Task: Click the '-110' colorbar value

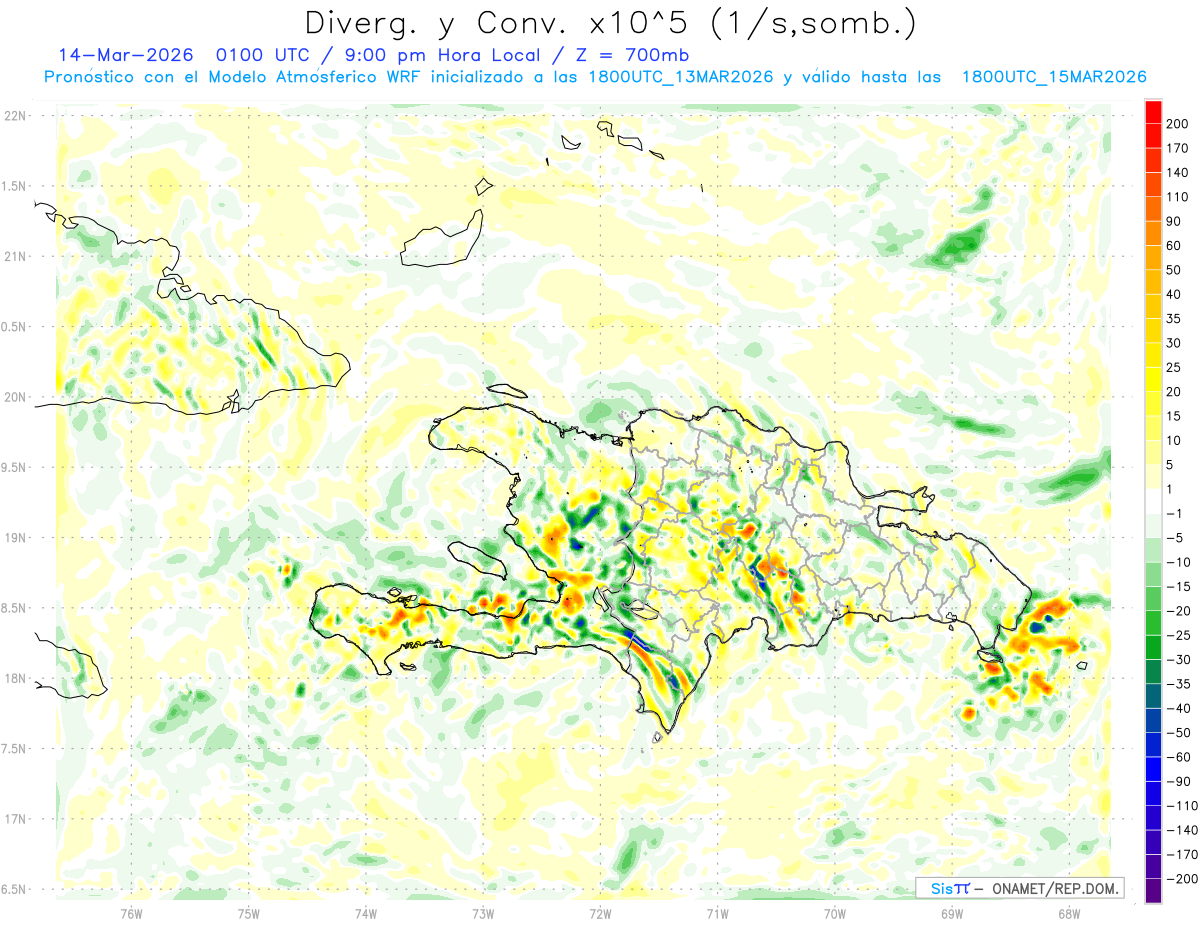Action: [1183, 806]
